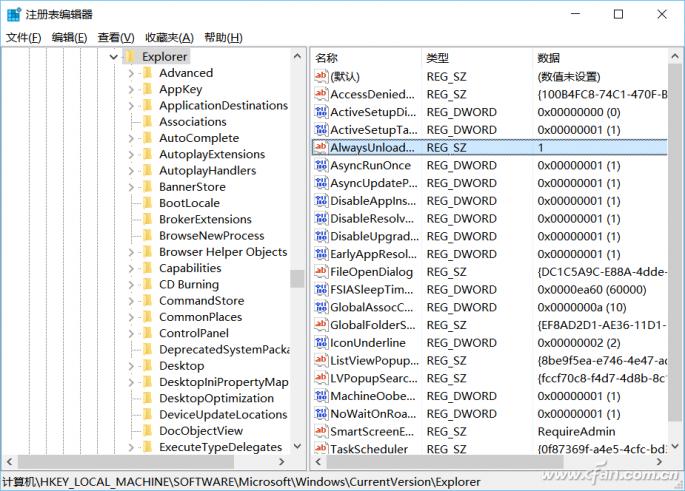Click the DWORD icon of DisableAppIns value
The height and width of the screenshot is (491, 685).
[x=321, y=201]
